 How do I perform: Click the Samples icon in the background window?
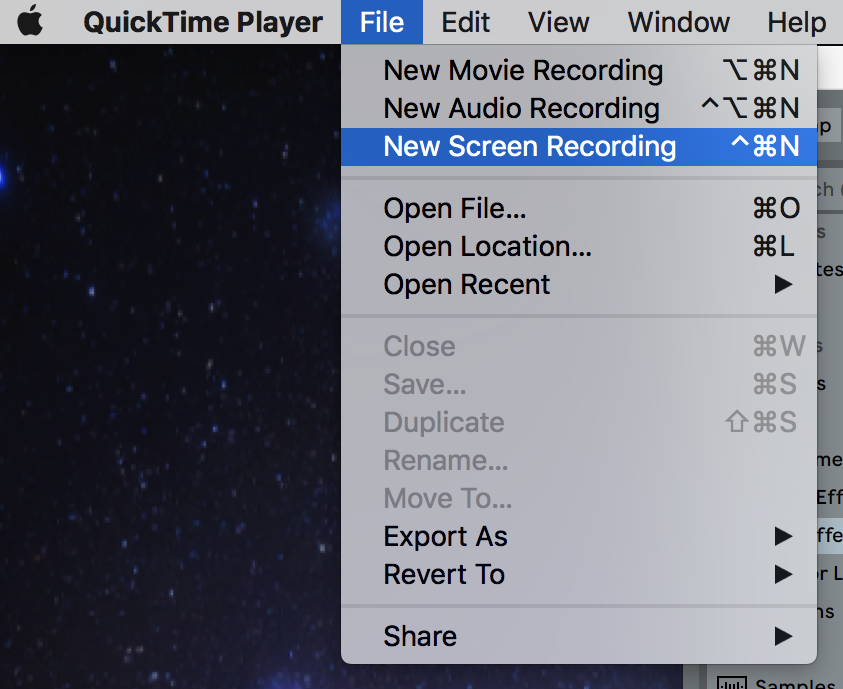click(x=732, y=683)
